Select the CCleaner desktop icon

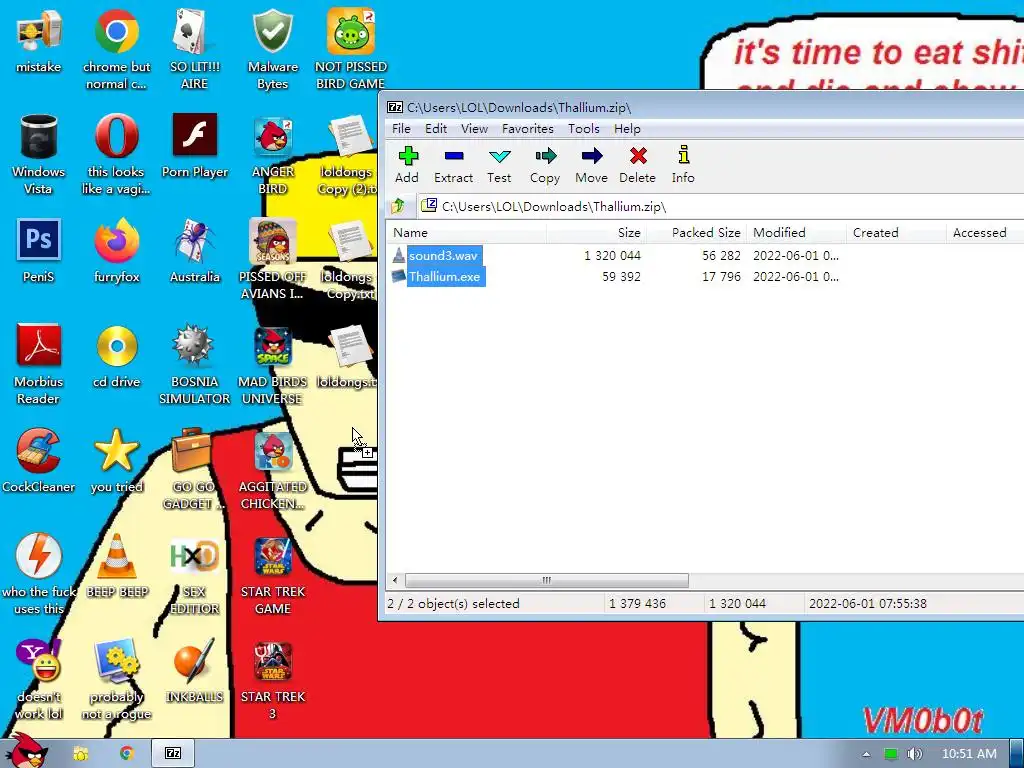click(x=38, y=460)
